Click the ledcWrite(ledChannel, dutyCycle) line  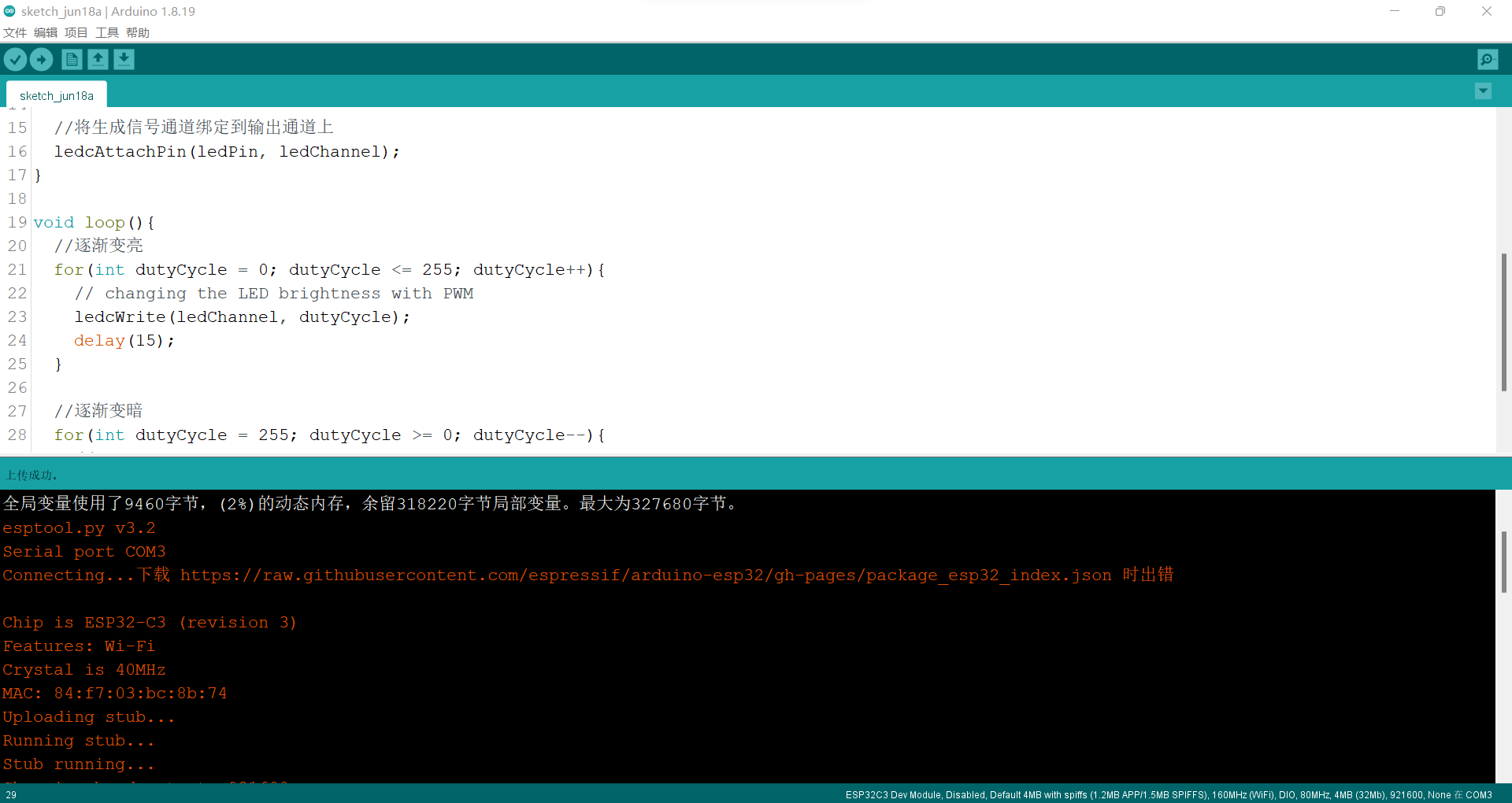click(242, 316)
